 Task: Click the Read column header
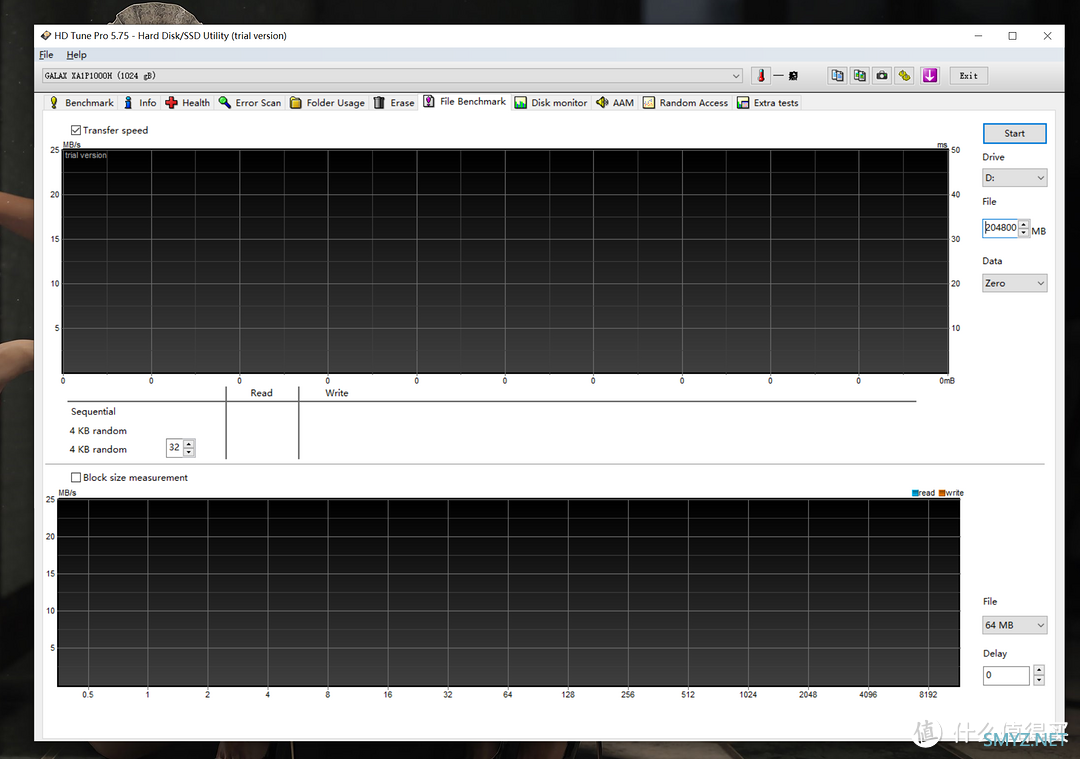(x=261, y=393)
